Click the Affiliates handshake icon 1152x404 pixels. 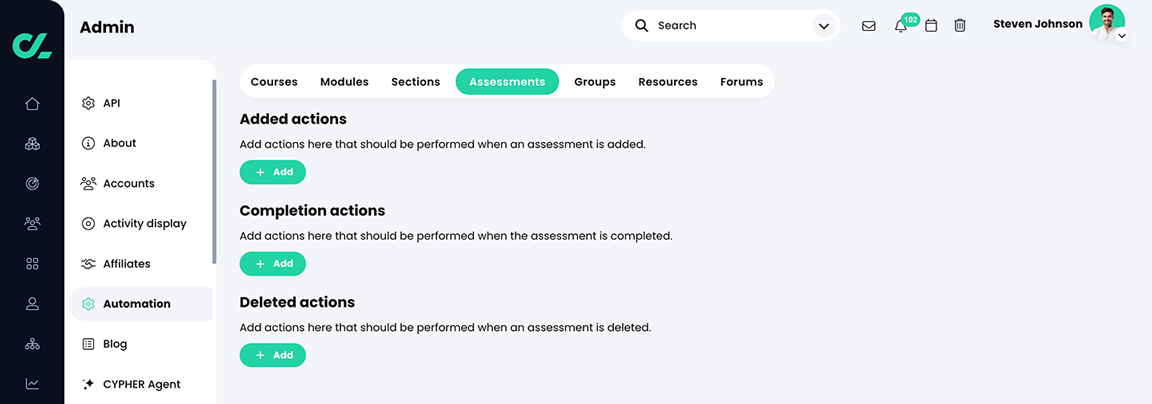point(88,264)
